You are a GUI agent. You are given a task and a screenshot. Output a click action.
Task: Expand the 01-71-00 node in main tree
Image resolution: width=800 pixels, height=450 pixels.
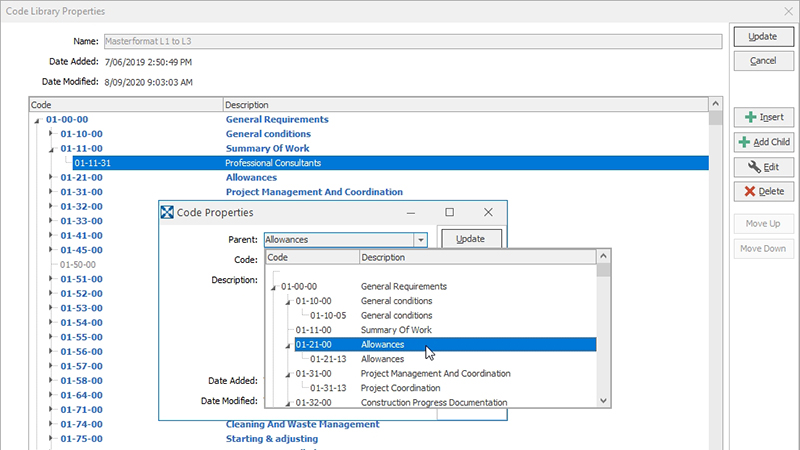(51, 410)
